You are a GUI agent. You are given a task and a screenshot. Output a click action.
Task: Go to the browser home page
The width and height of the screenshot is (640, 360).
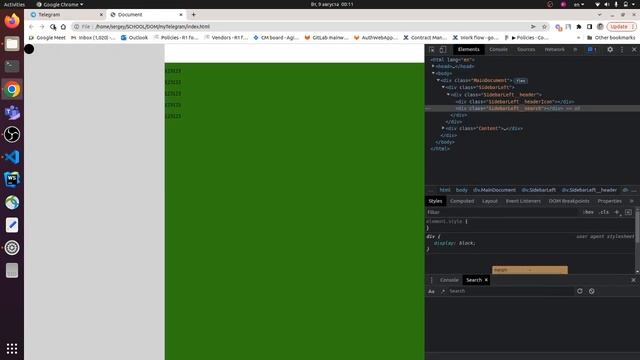(x=63, y=27)
